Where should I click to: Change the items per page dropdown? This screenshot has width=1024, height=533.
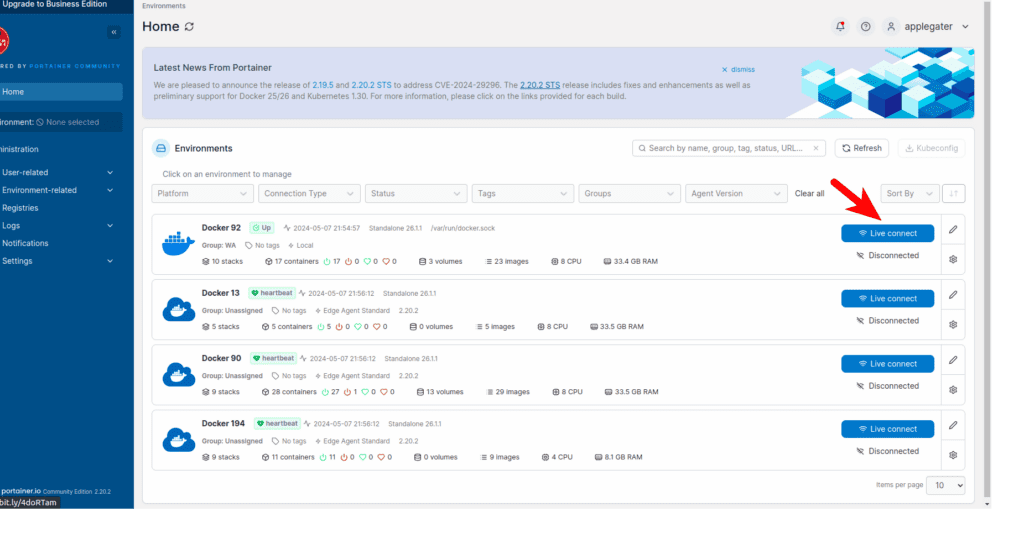pos(945,485)
